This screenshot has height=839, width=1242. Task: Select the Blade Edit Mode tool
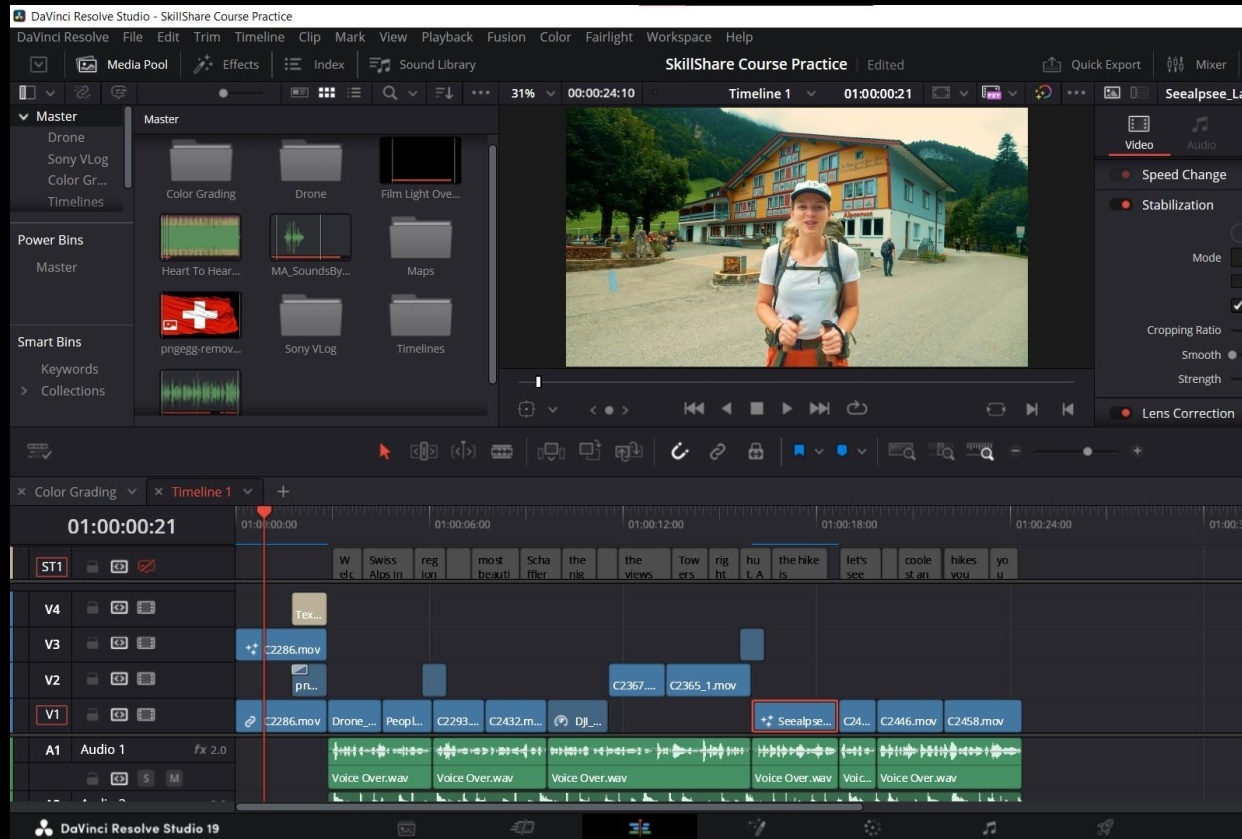tap(502, 452)
